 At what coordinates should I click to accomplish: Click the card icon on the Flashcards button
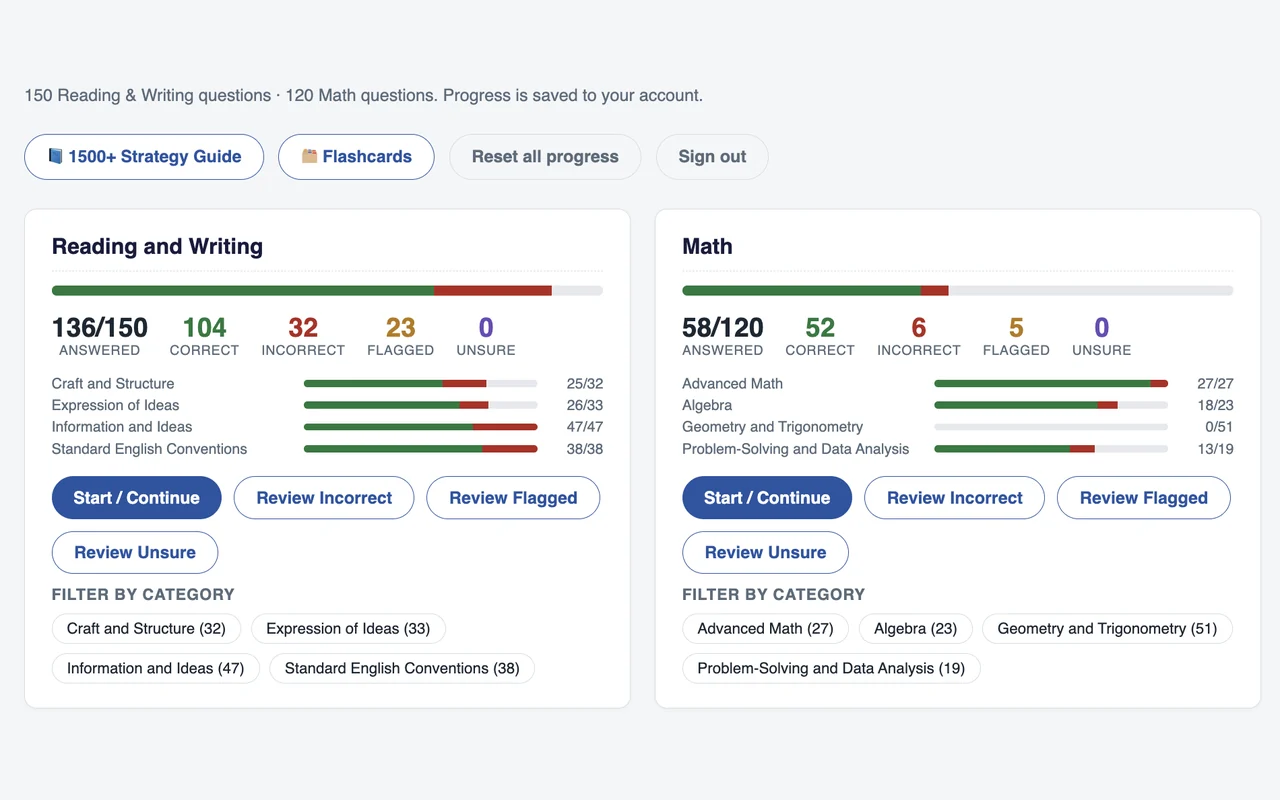pyautogui.click(x=309, y=156)
